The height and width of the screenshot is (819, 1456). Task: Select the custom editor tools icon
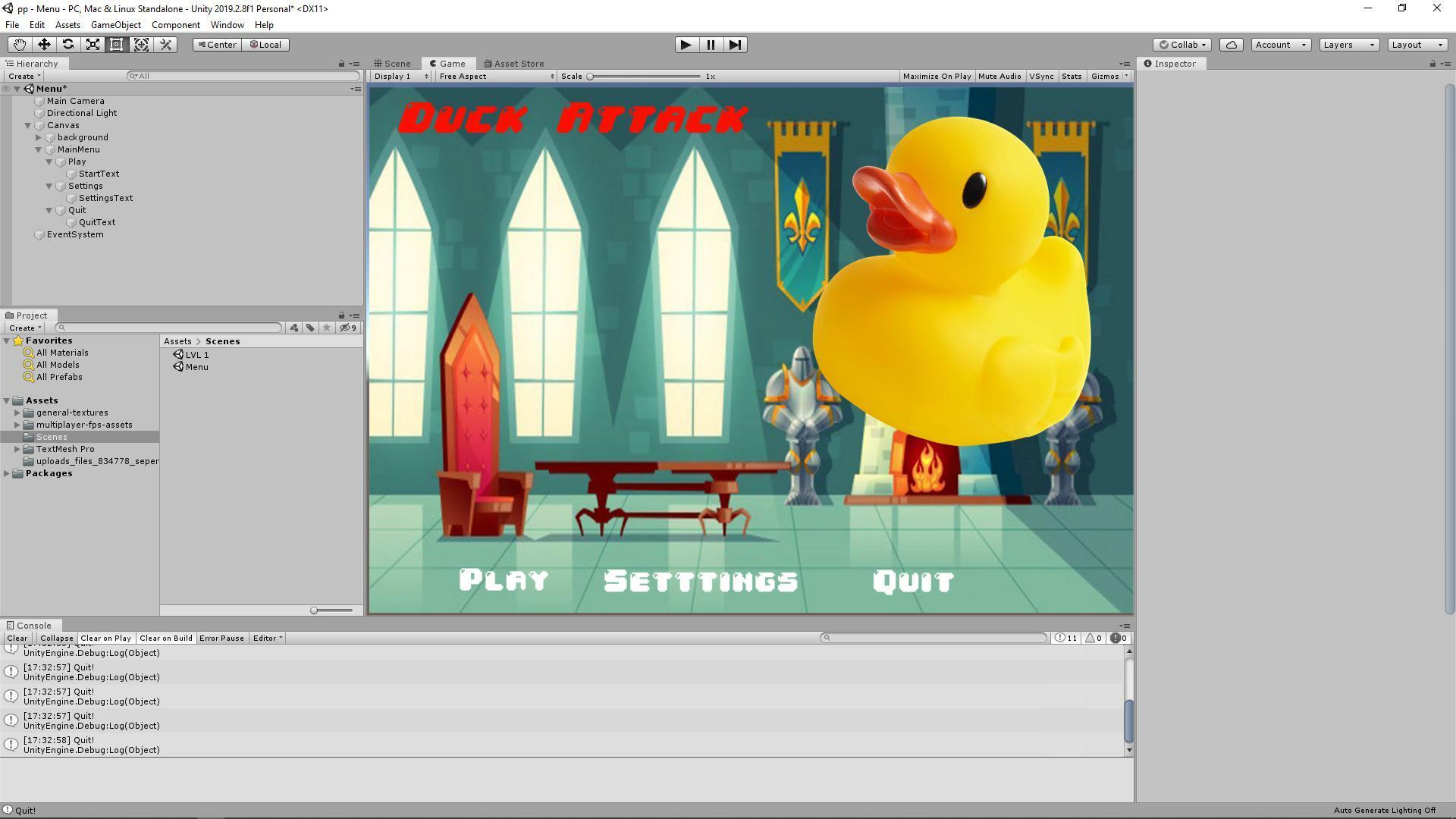pyautogui.click(x=165, y=45)
